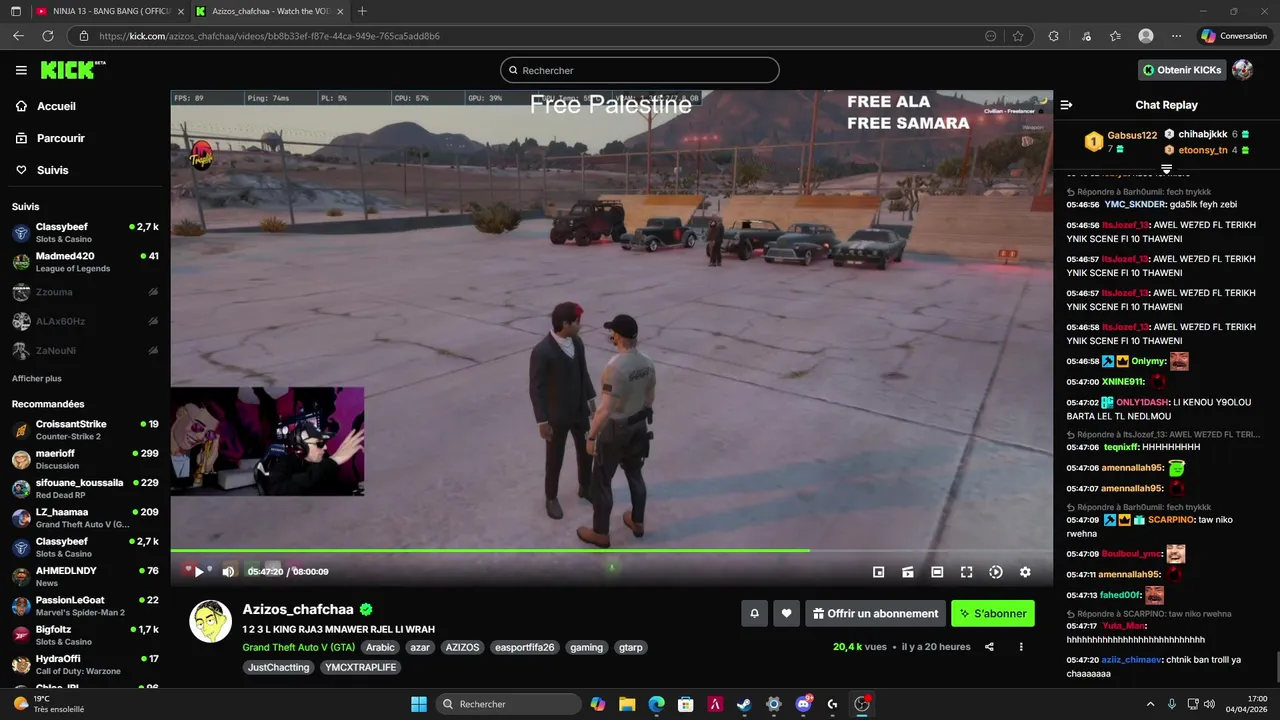Enter fullscreen mode
1280x720 pixels.
point(966,572)
